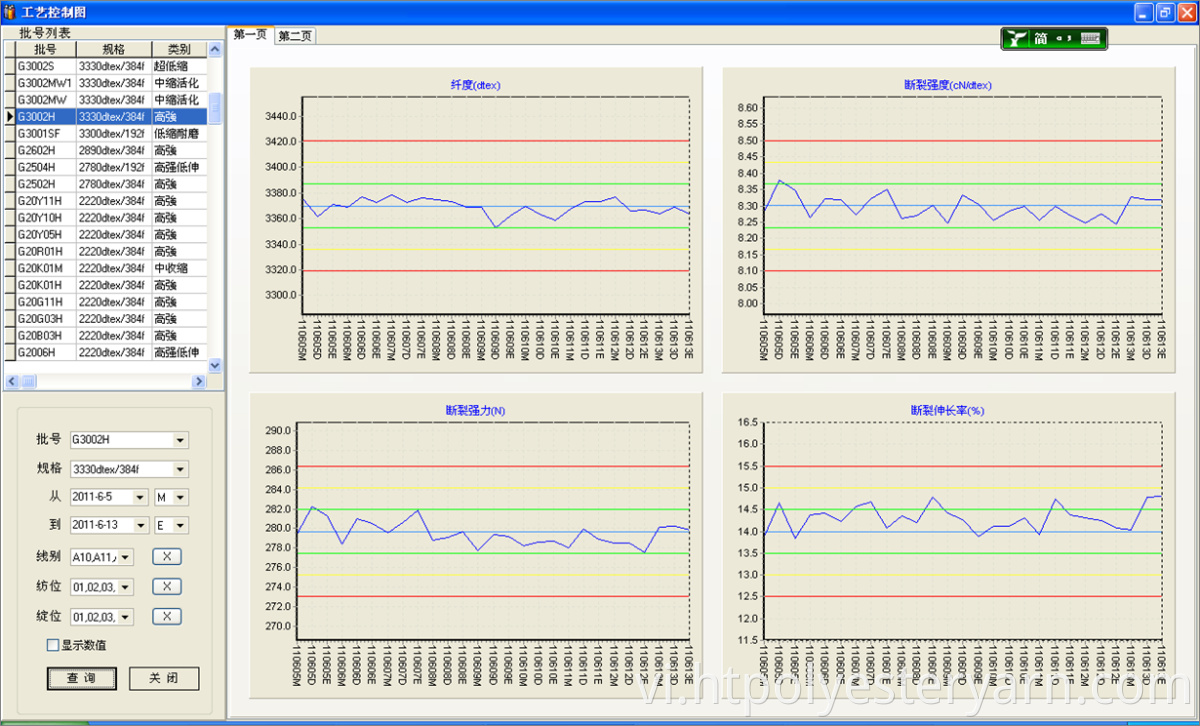Click the IME soft keyboard icon
This screenshot has width=1200, height=726.
(1092, 38)
